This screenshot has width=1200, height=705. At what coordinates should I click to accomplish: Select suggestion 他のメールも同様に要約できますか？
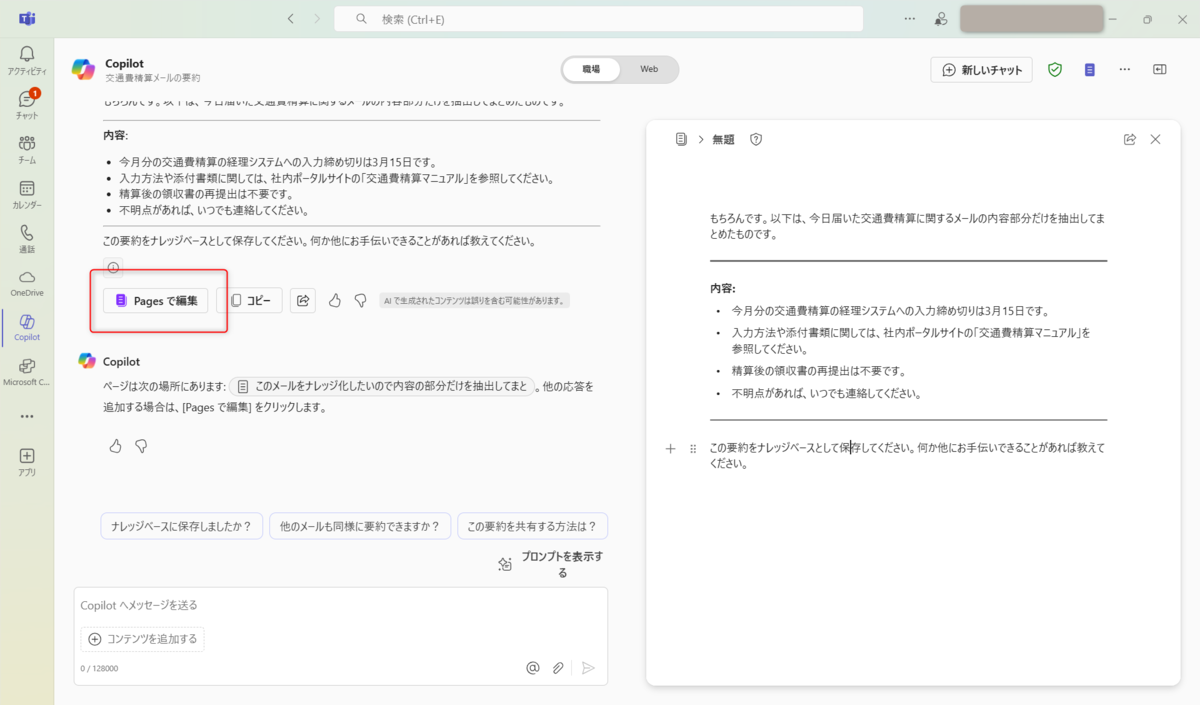click(x=360, y=526)
